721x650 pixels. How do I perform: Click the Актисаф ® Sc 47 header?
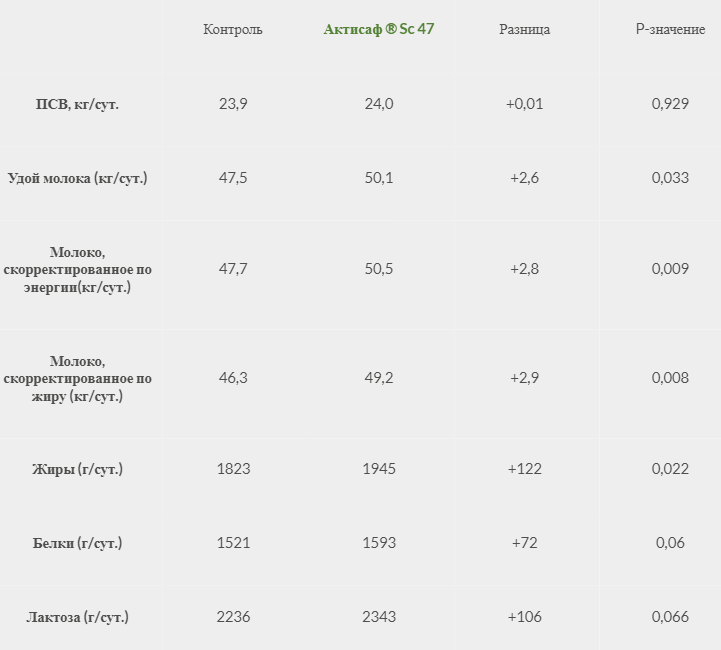click(x=378, y=29)
